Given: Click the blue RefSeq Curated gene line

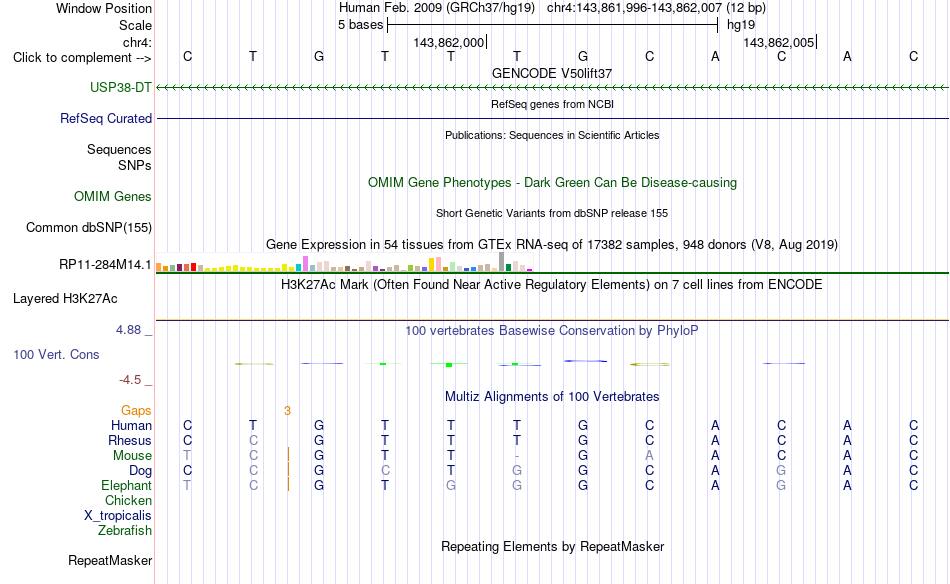Looking at the screenshot, I should point(552,118).
